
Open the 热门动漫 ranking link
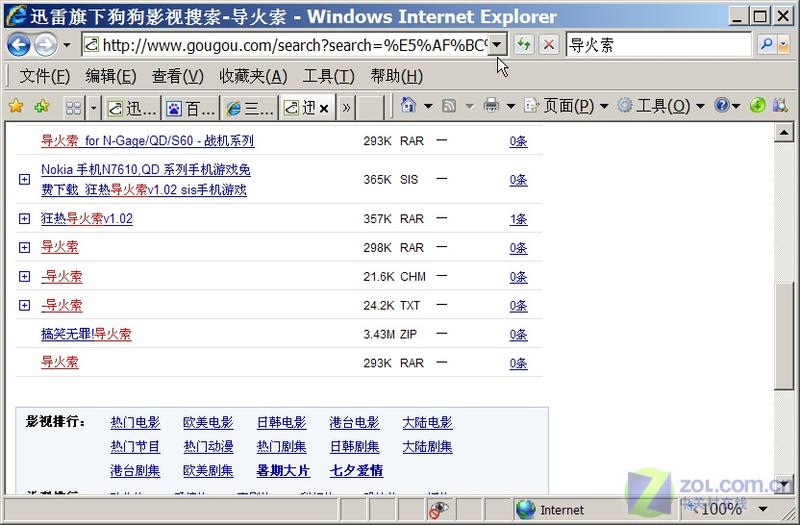(x=208, y=446)
